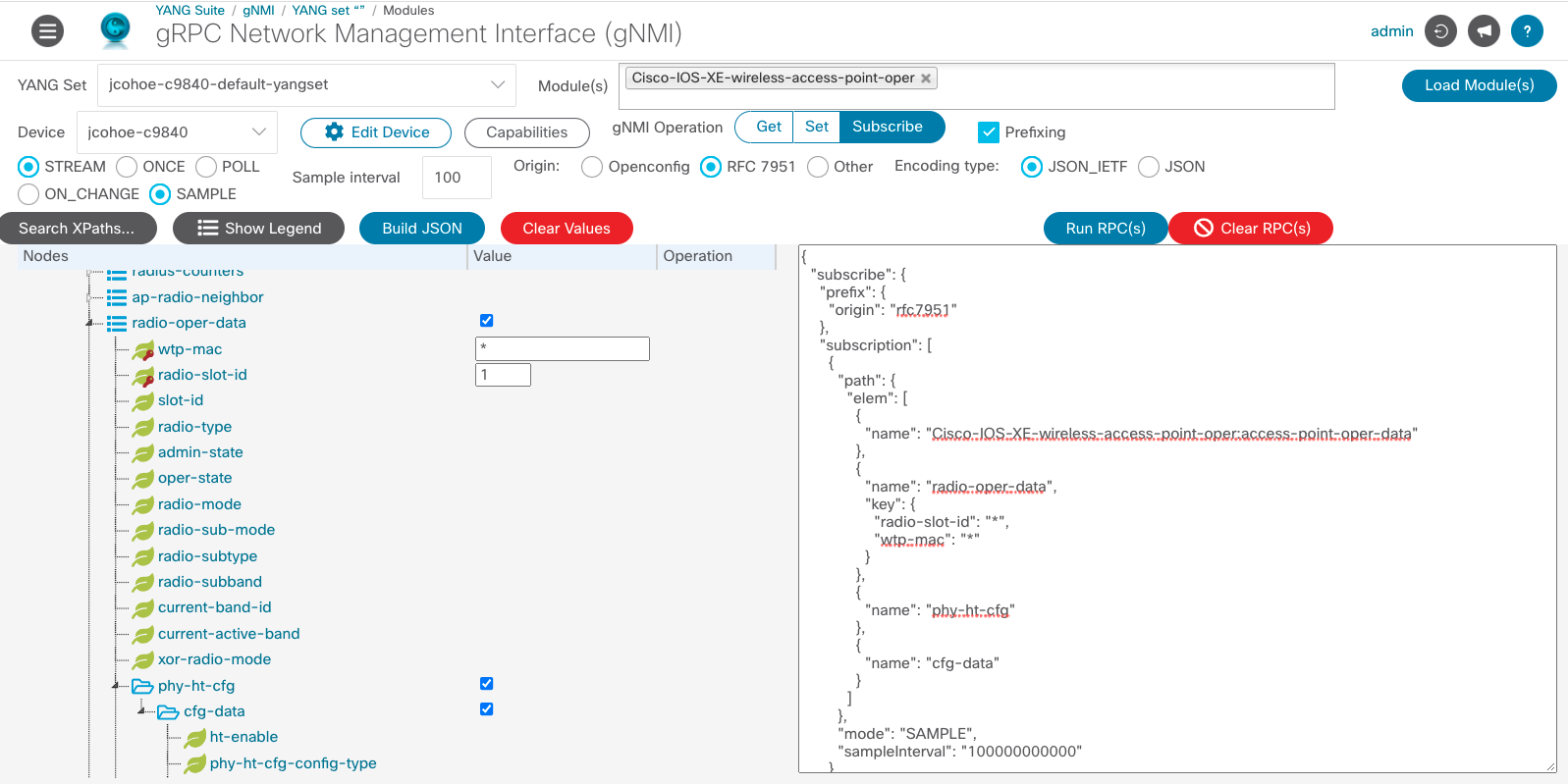Image resolution: width=1568 pixels, height=784 pixels.
Task: Select the ONCE subscription mode
Action: coord(127,167)
